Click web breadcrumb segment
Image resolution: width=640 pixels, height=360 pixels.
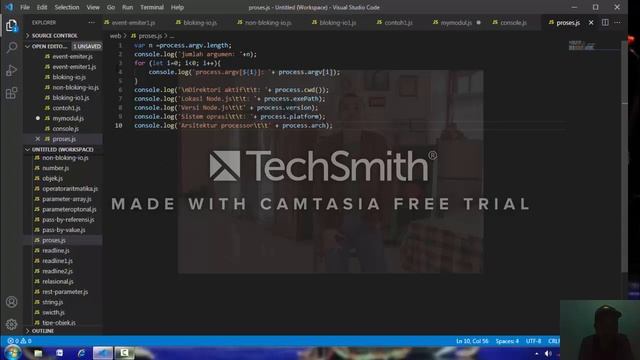coord(115,36)
